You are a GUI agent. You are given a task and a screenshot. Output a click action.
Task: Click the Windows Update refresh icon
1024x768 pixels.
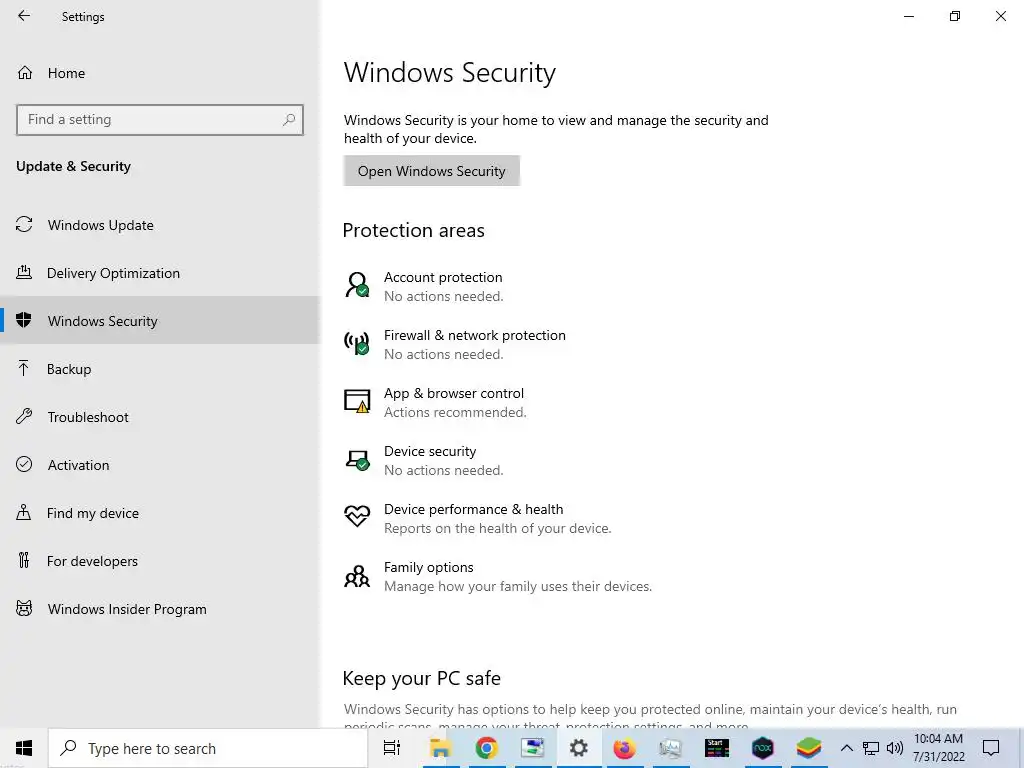[x=24, y=225]
